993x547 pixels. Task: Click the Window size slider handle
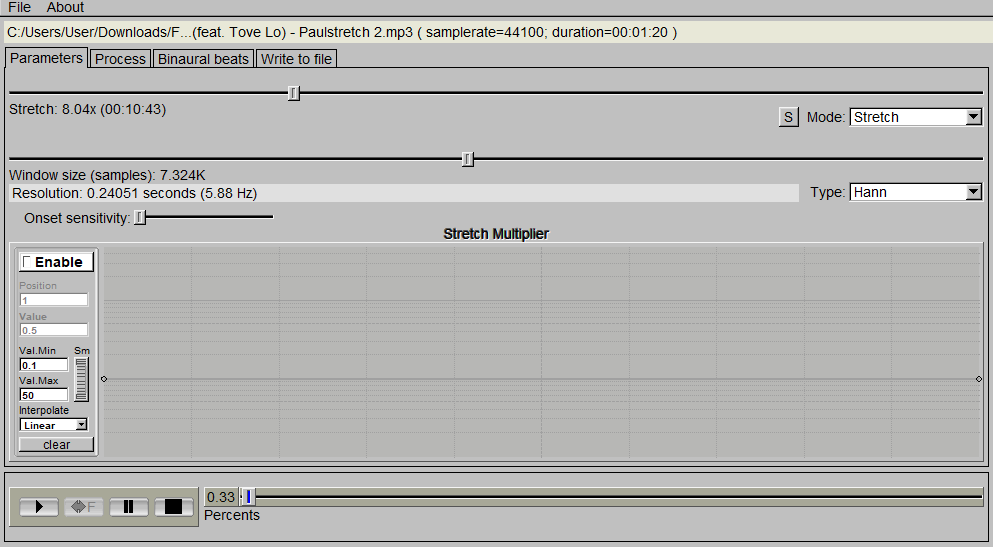coord(467,159)
